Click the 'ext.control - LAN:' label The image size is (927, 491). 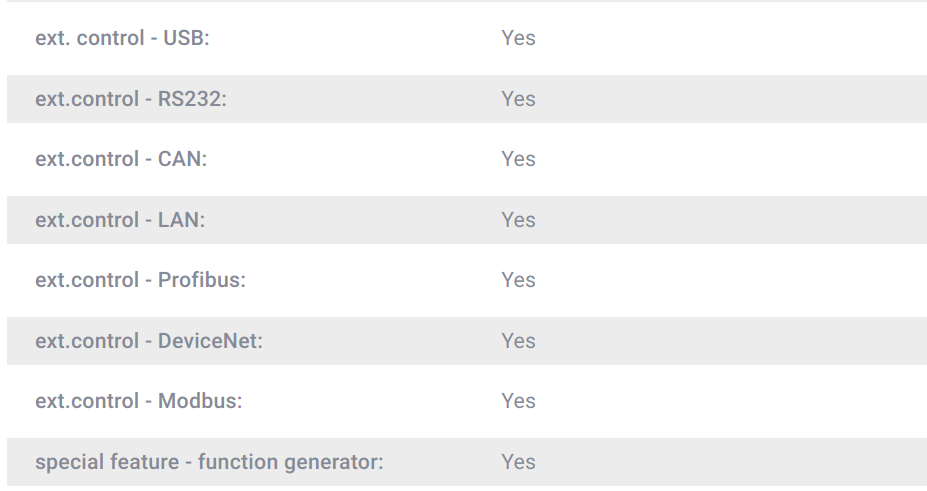pos(120,220)
